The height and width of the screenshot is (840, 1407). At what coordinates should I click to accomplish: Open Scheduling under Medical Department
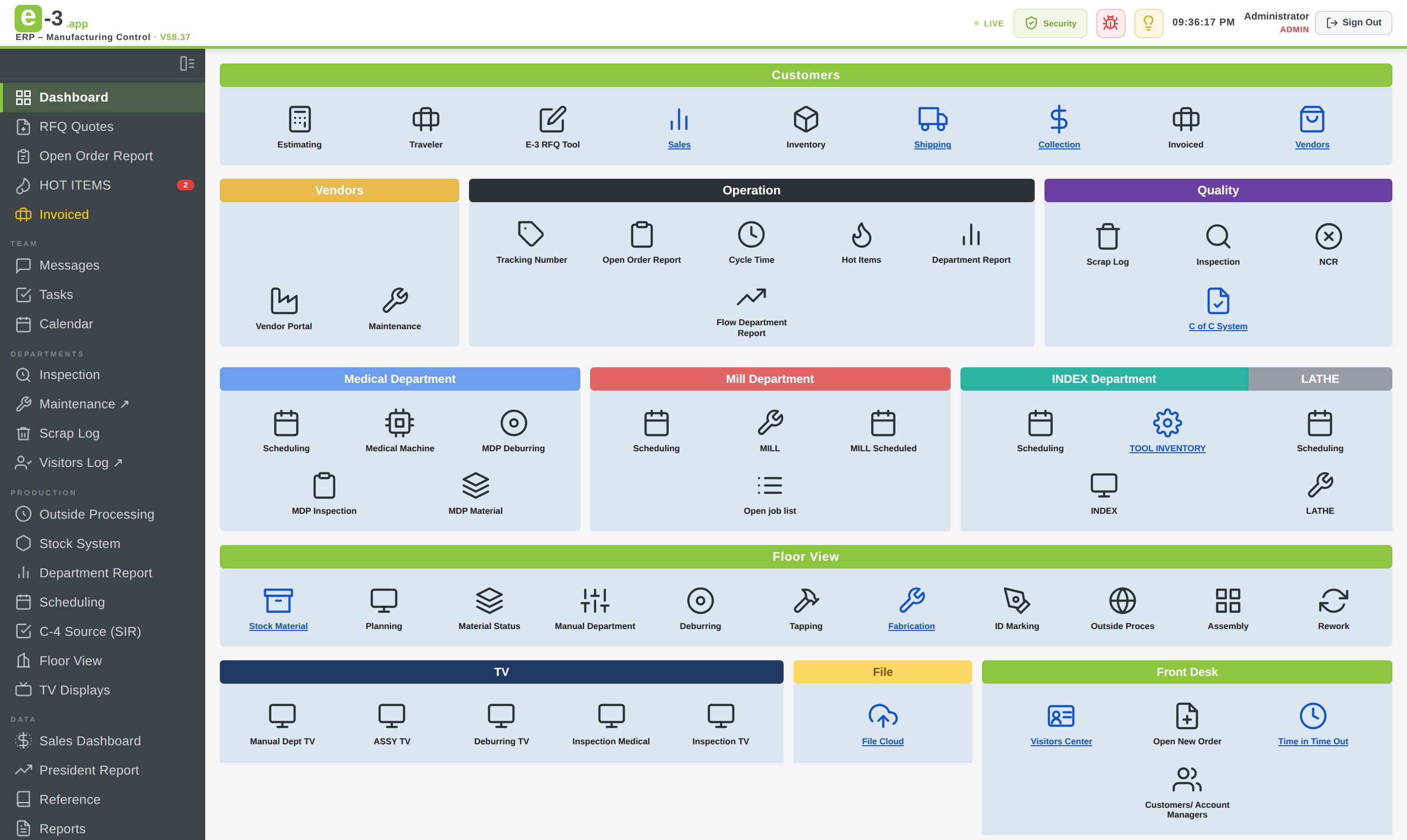pyautogui.click(x=286, y=430)
